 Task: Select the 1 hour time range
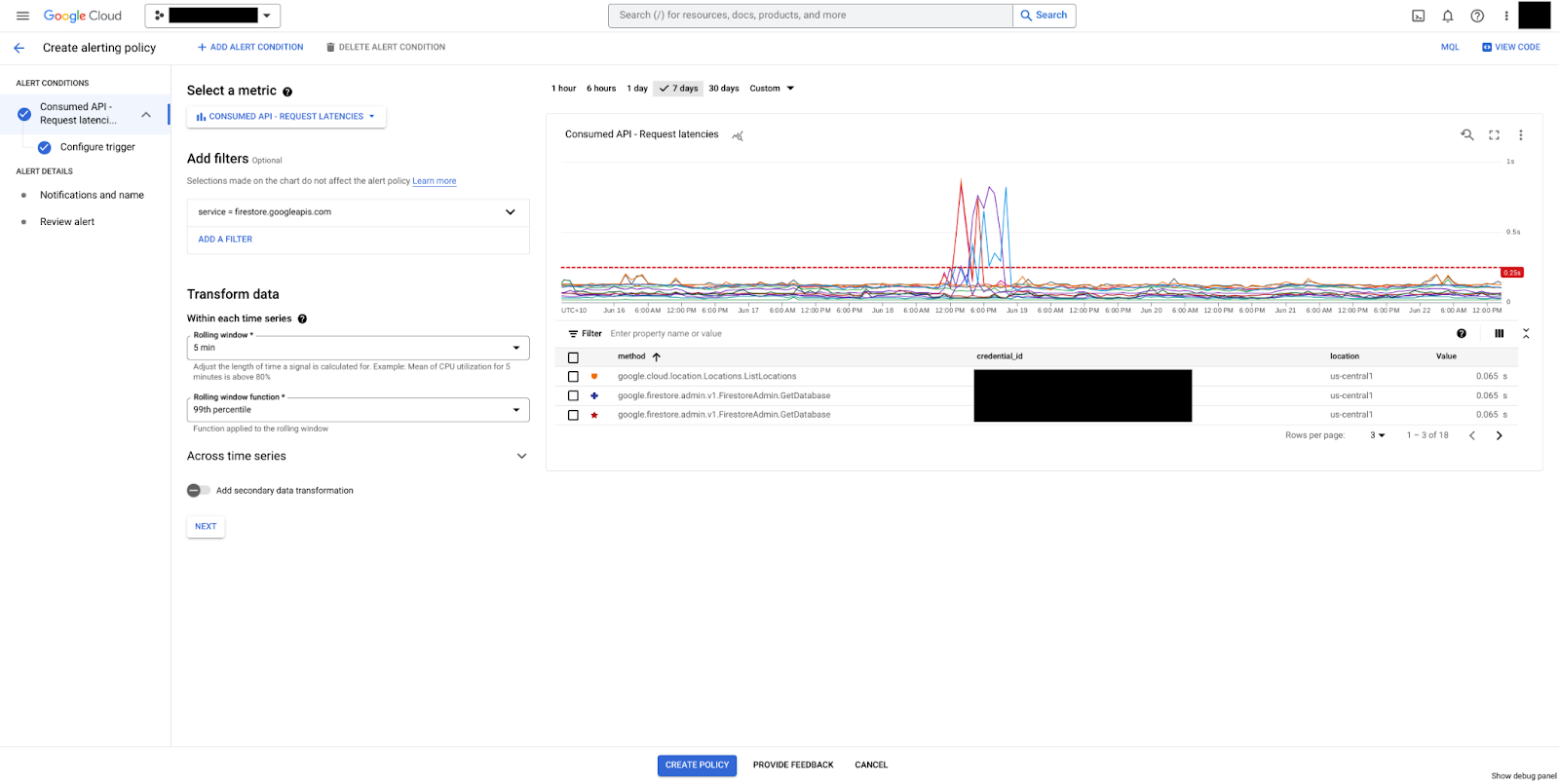point(563,89)
